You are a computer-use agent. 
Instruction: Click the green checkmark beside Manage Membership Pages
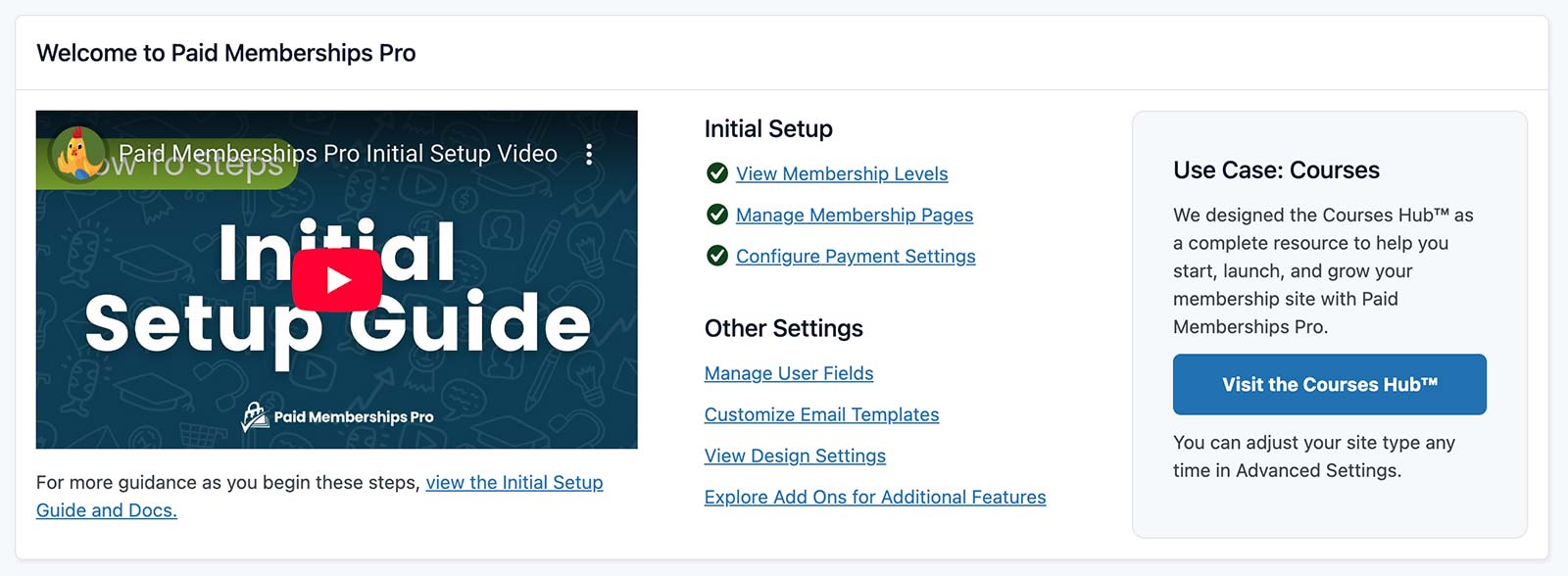[x=717, y=215]
